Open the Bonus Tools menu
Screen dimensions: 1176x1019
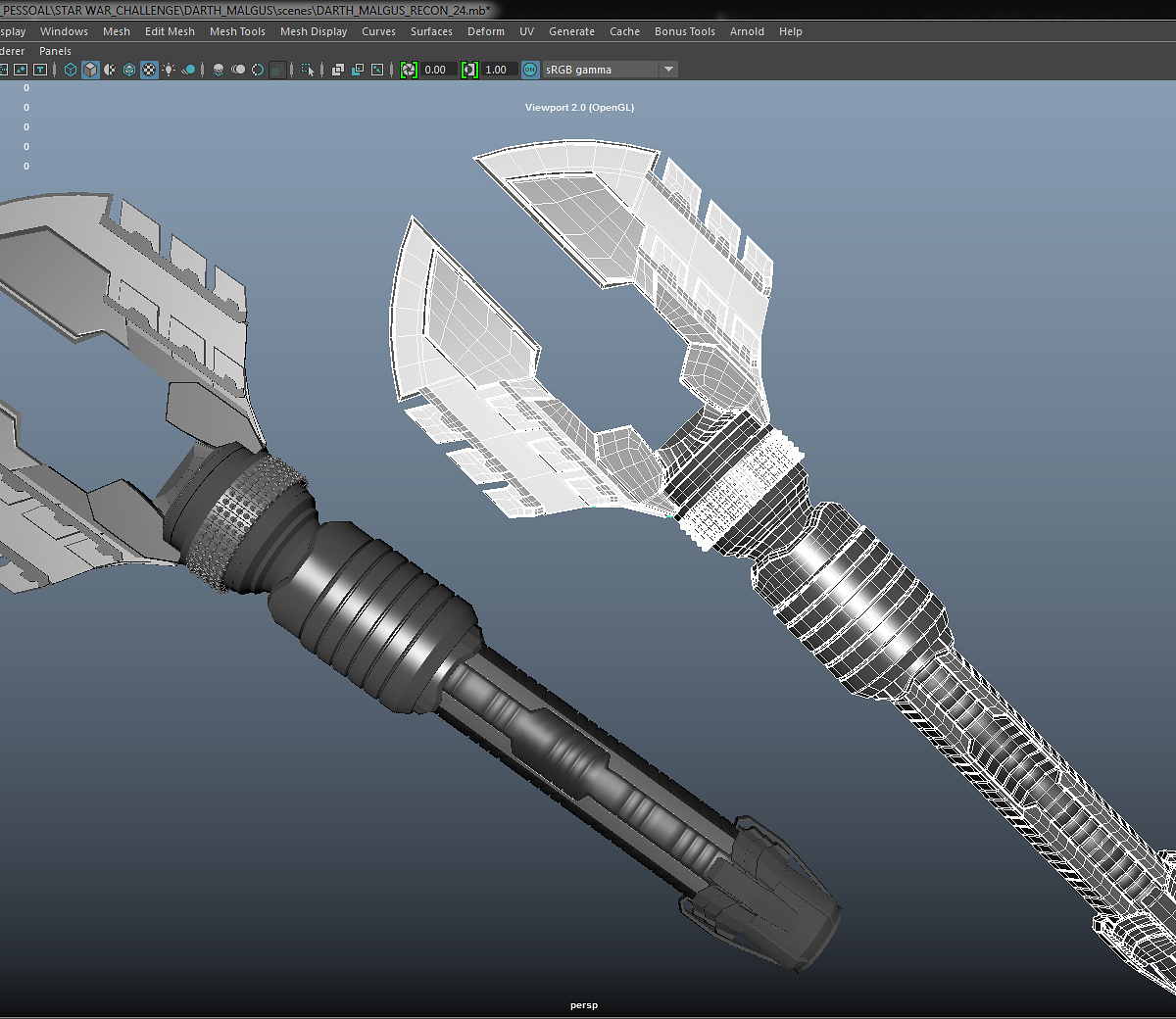point(685,31)
